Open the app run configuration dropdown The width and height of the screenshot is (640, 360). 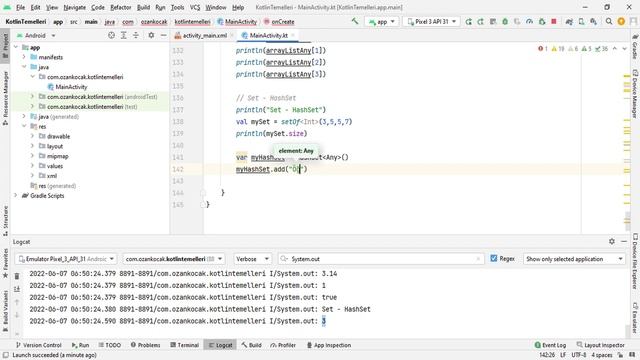382,22
